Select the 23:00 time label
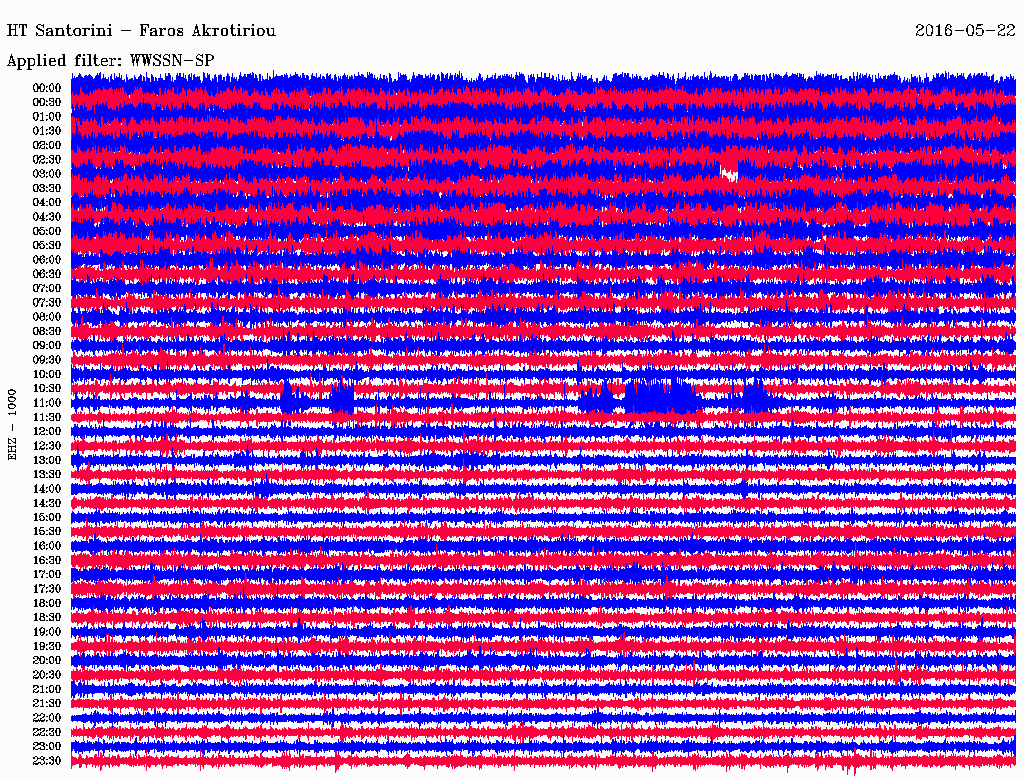This screenshot has height=780, width=1024. (x=47, y=747)
